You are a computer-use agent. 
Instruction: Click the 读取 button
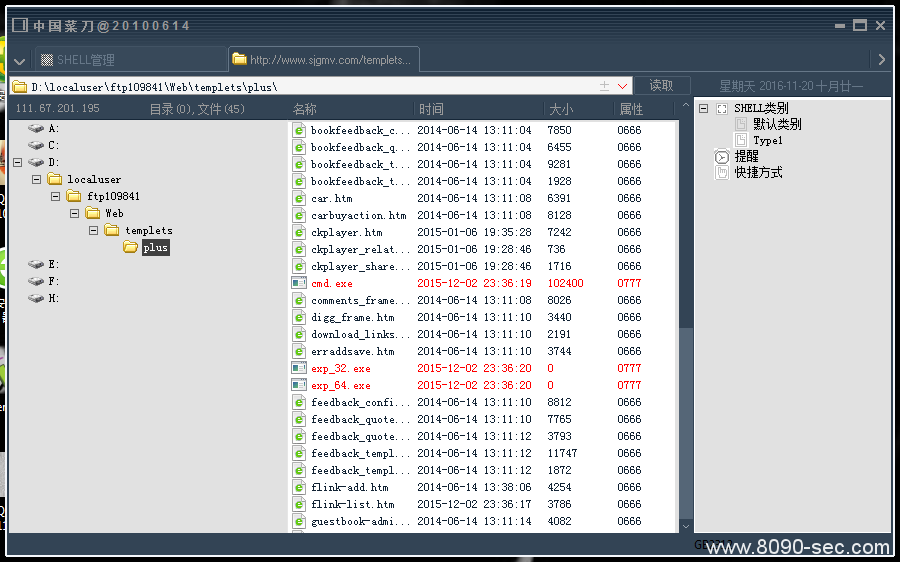[x=662, y=86]
